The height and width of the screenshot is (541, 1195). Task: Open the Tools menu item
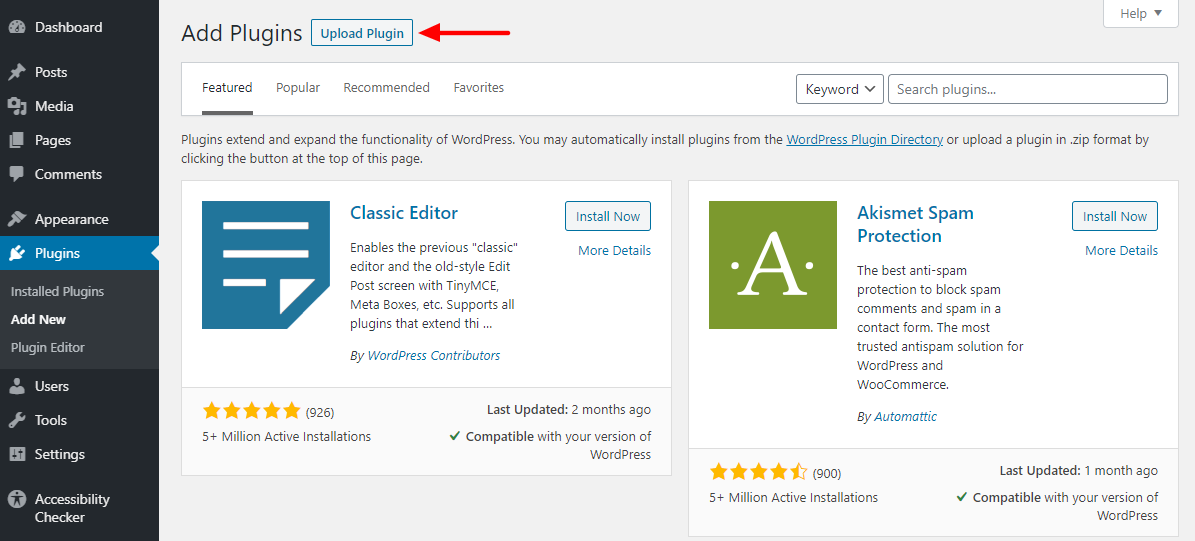point(51,421)
